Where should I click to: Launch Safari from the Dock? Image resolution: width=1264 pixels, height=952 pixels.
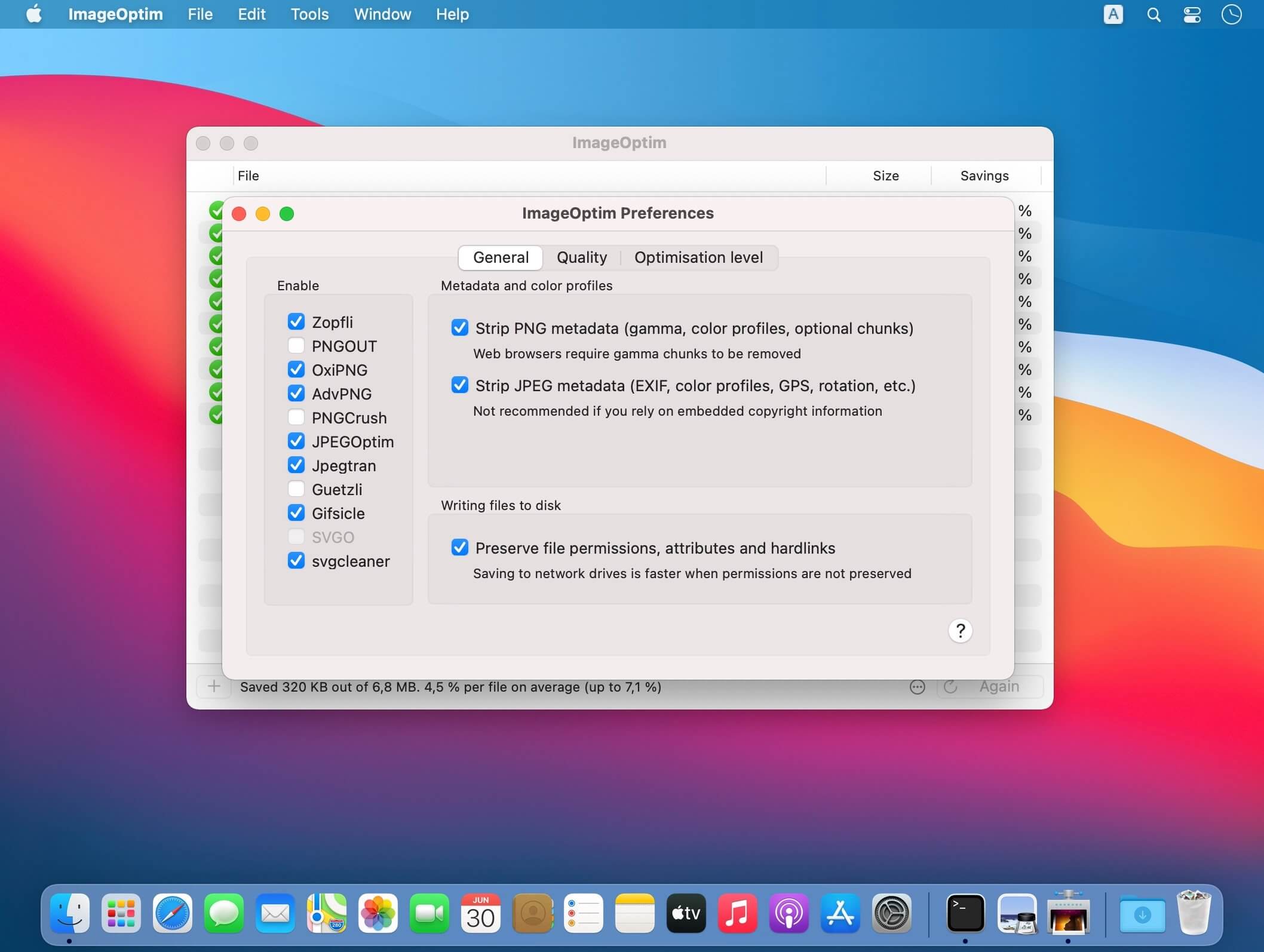point(173,913)
